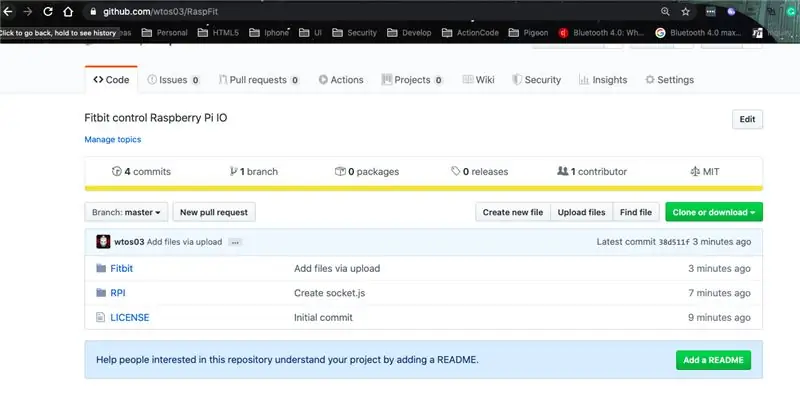
Task: Open the red Bluetooth 4.0: Wh... bookmark
Action: tap(601, 33)
